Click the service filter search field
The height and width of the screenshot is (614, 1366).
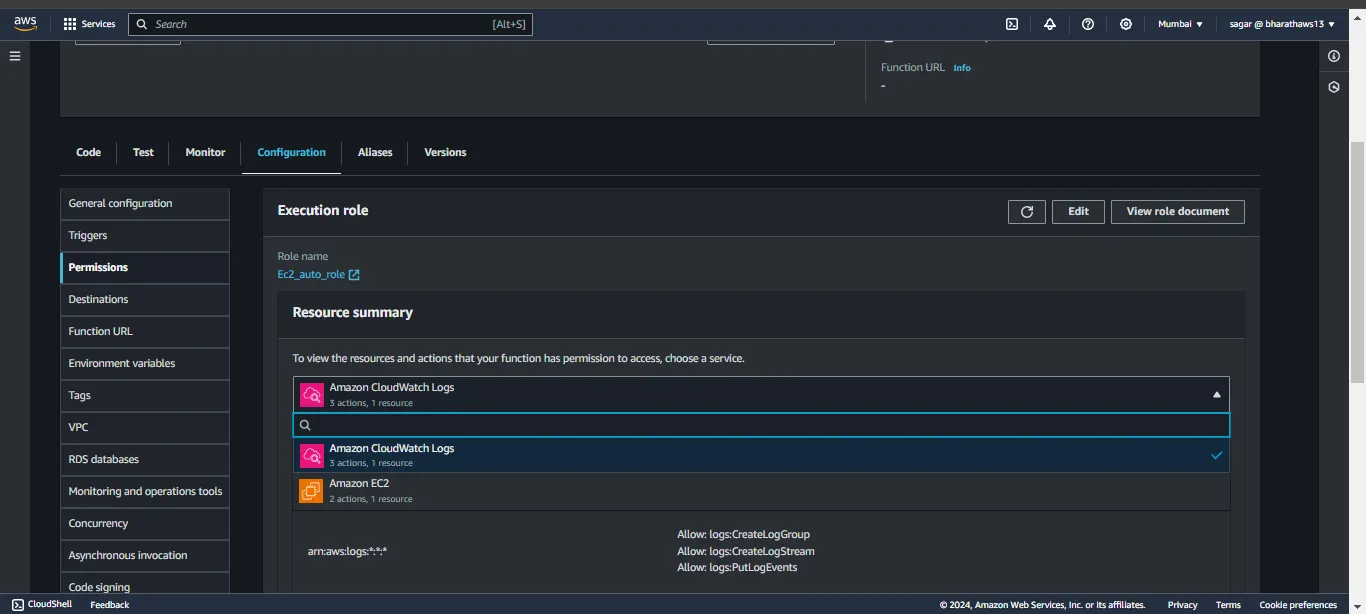[x=761, y=425]
